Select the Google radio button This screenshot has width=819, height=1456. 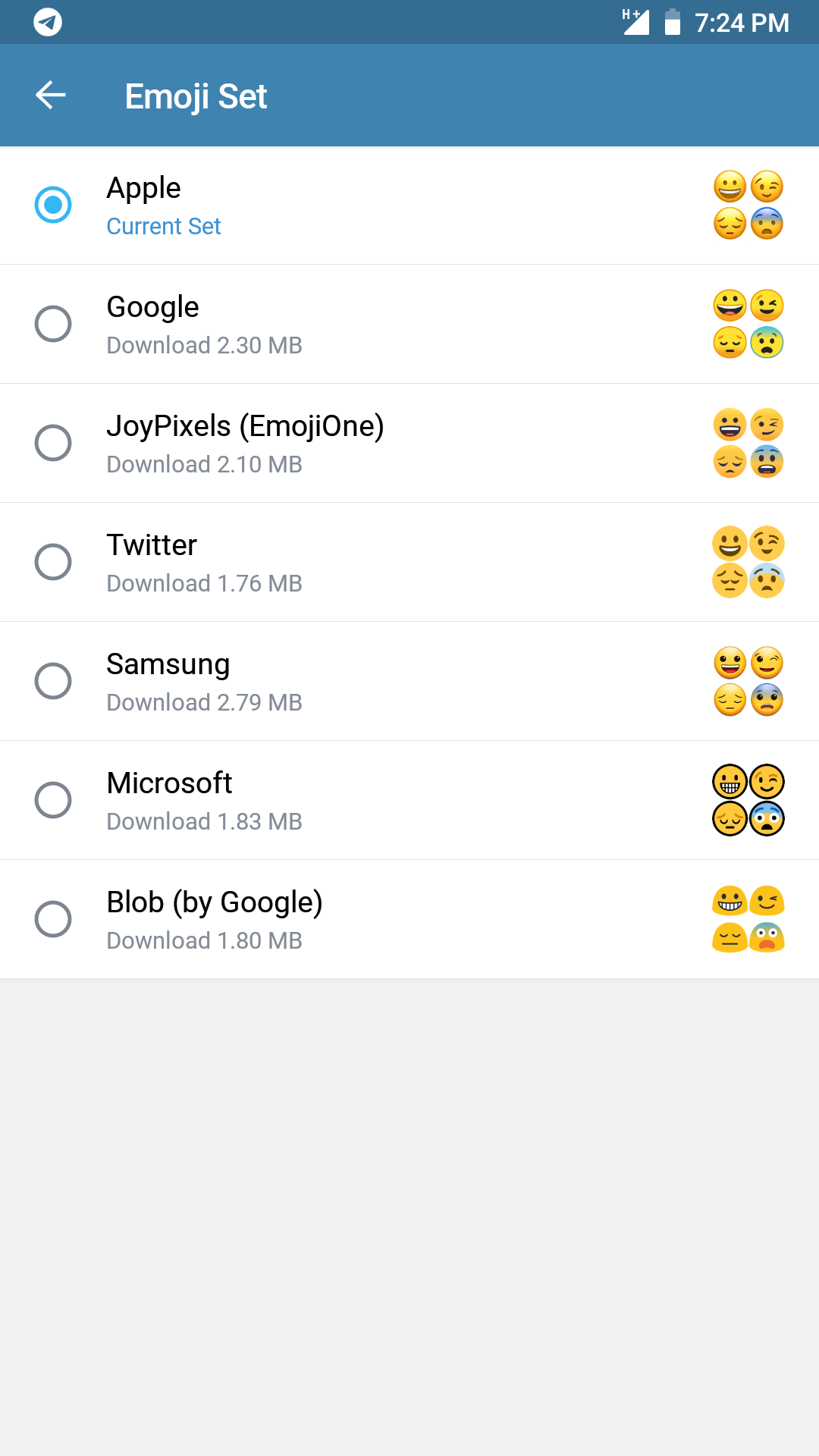coord(53,324)
